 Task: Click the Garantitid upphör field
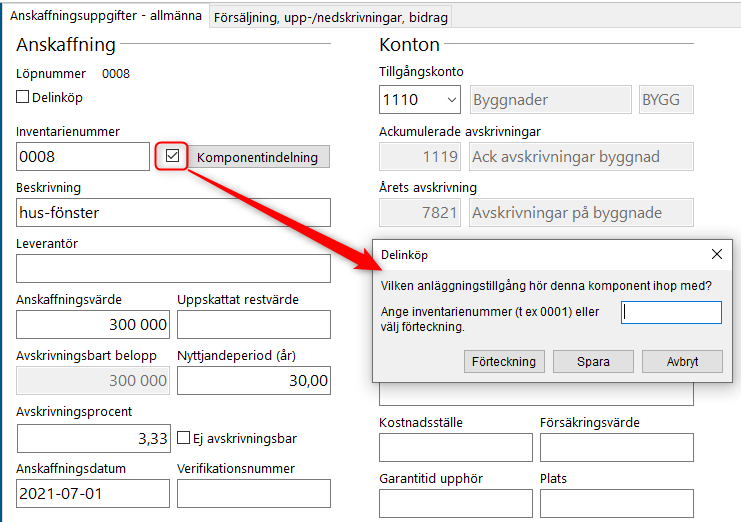[456, 503]
